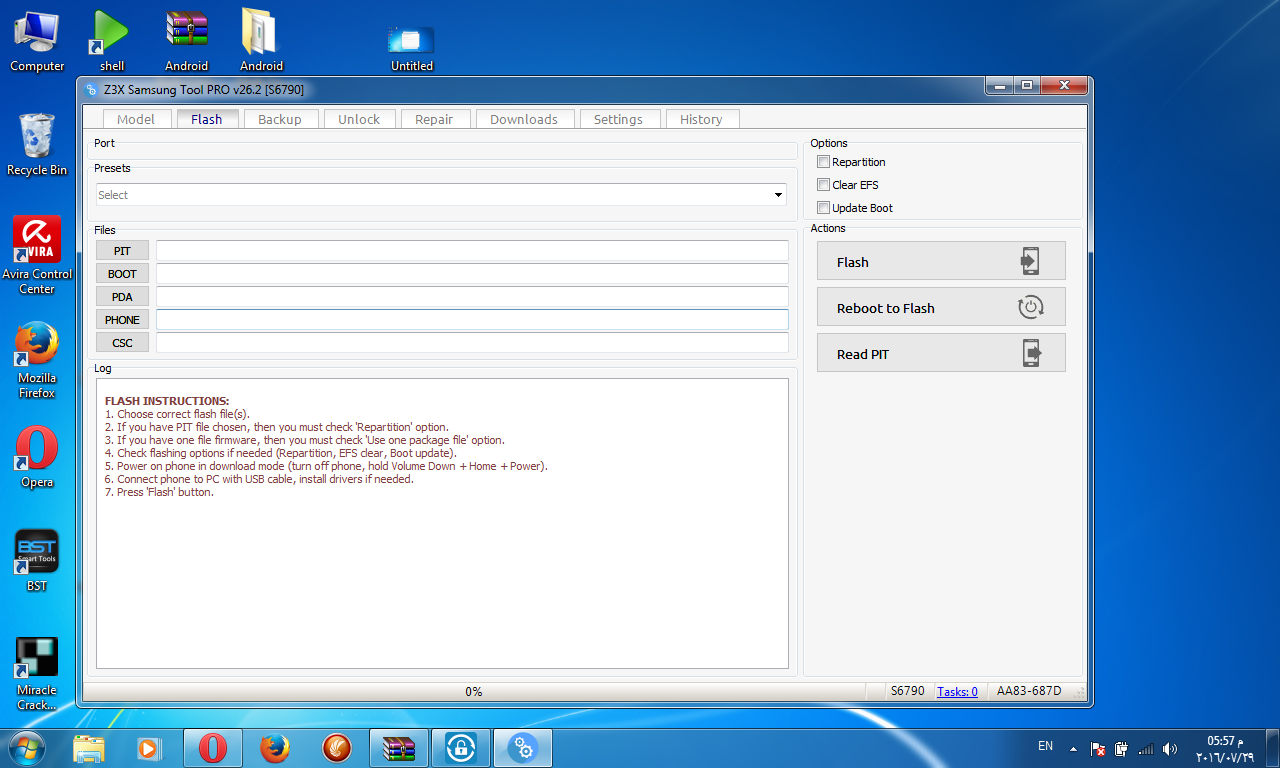This screenshot has width=1280, height=768.
Task: Show hidden system tray icons
Action: tap(1073, 748)
